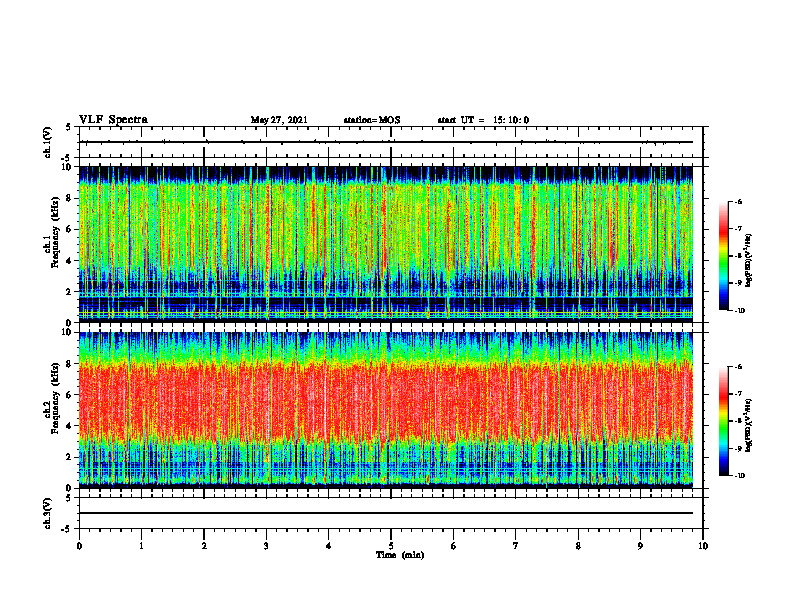This screenshot has width=792, height=612.
Task: Click the log(PSD) label beside ch.1 color bar
Action: click(x=749, y=261)
